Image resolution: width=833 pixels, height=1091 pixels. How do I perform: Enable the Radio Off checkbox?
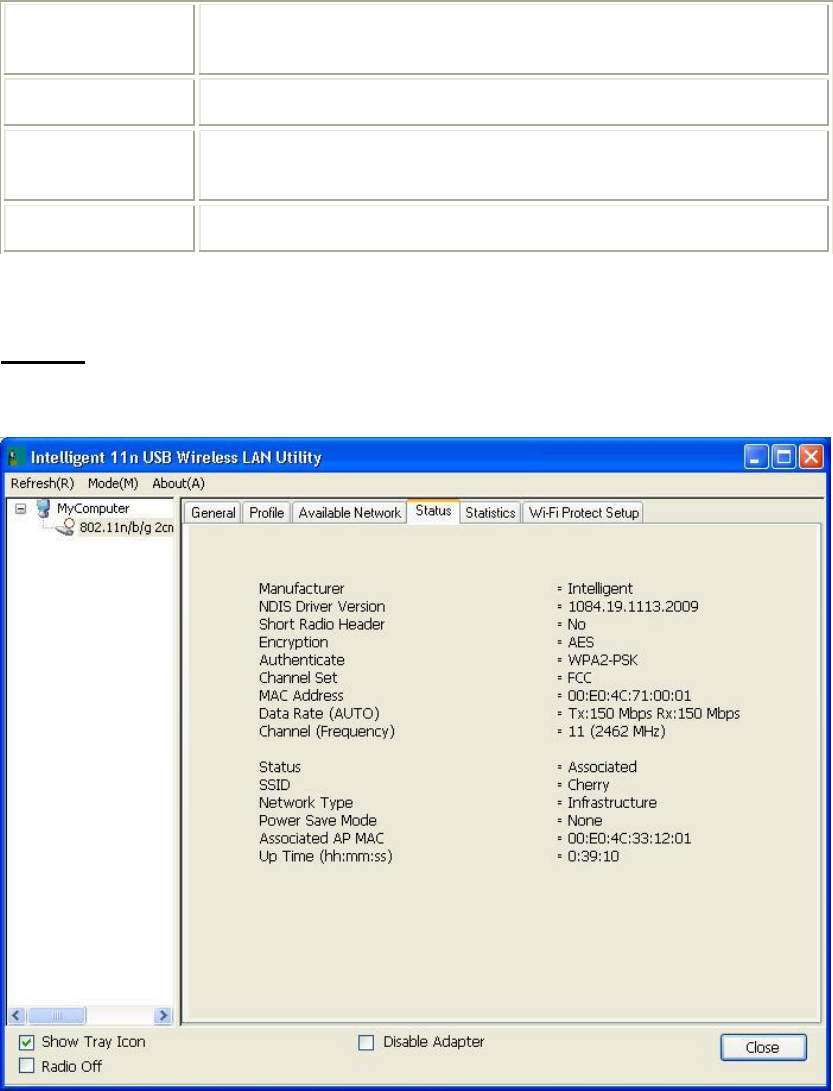click(x=26, y=1066)
